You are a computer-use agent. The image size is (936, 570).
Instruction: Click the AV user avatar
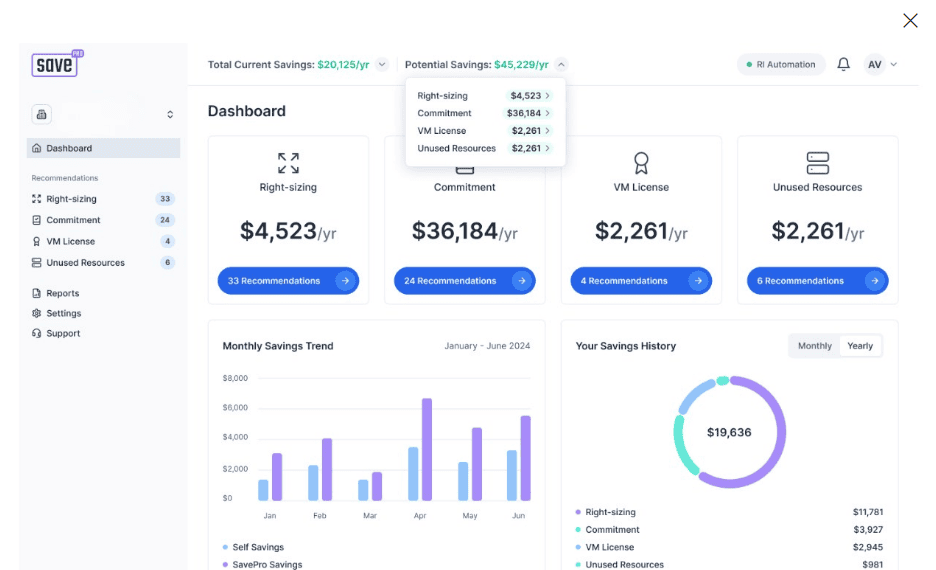coord(874,64)
